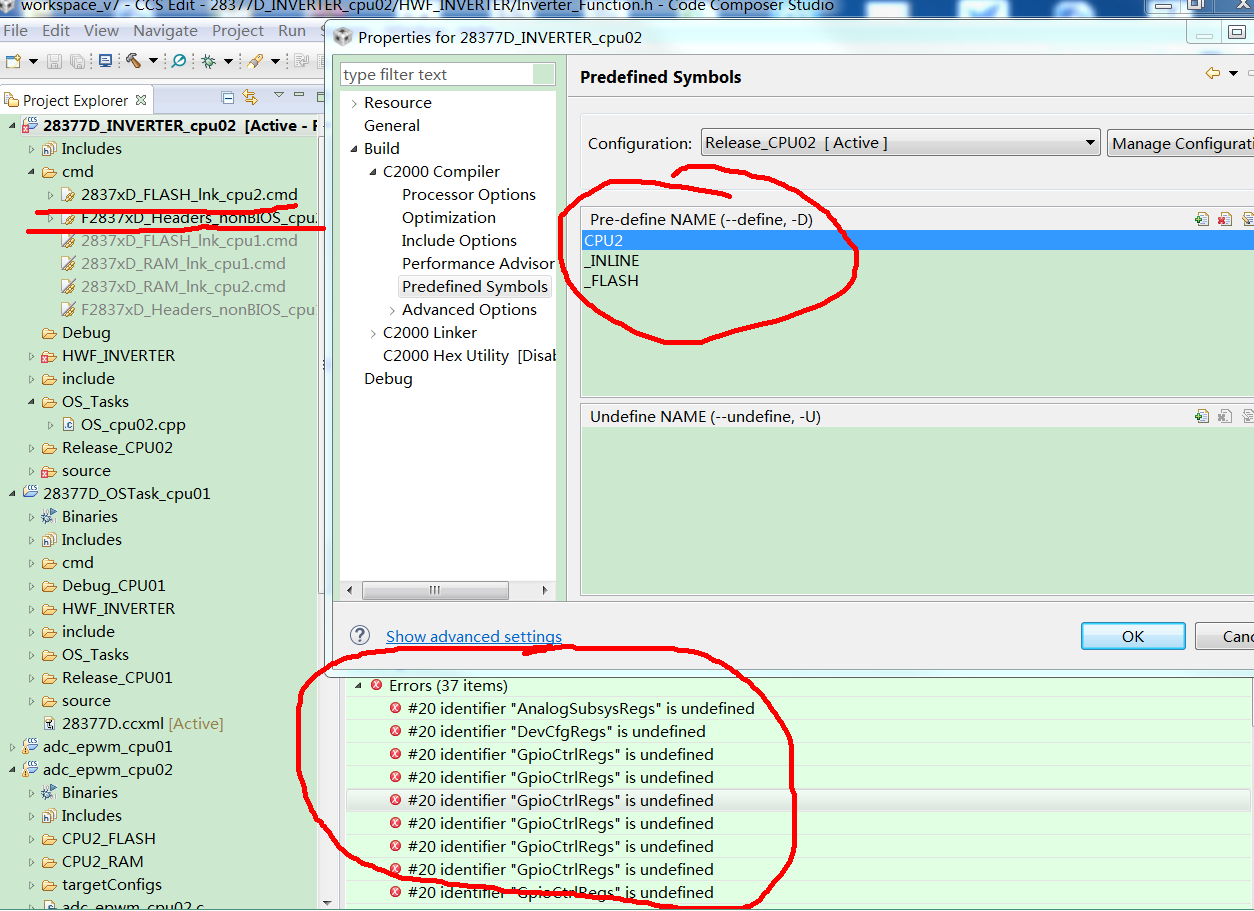The height and width of the screenshot is (911, 1254).
Task: Click Manage Configurations button
Action: tap(1181, 143)
